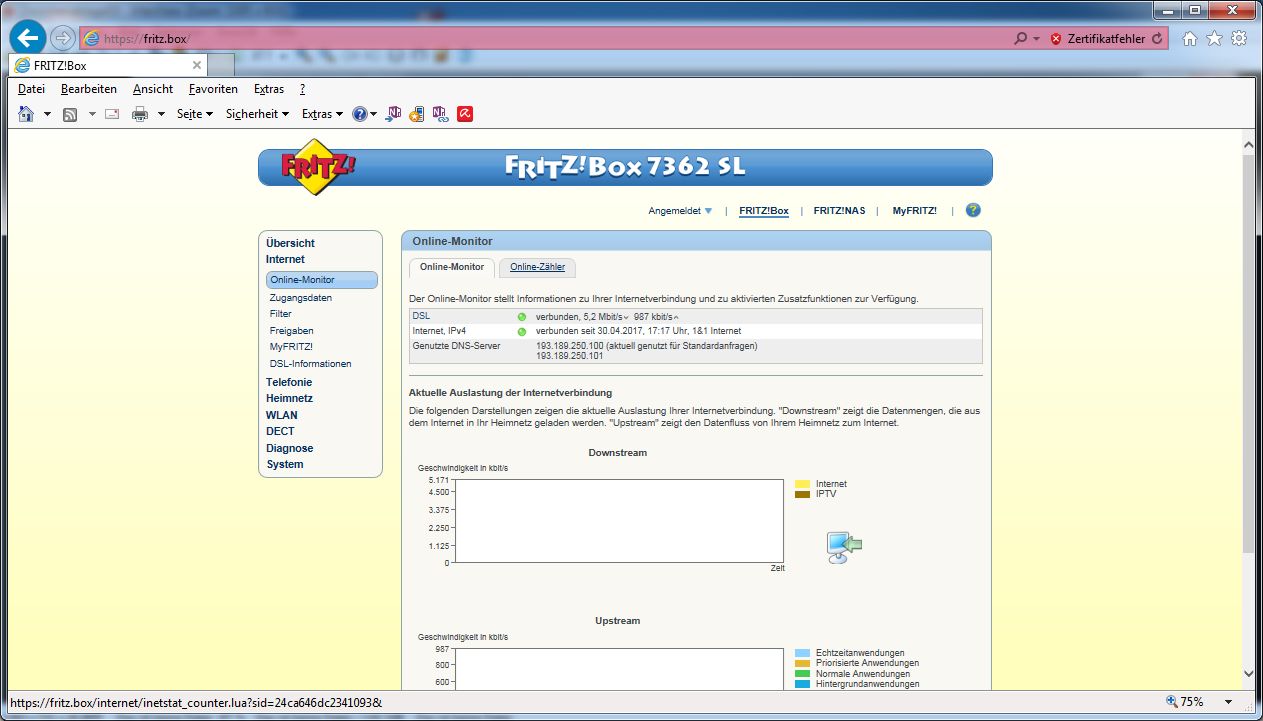Close the FRITZ!Box browser tab

(197, 65)
